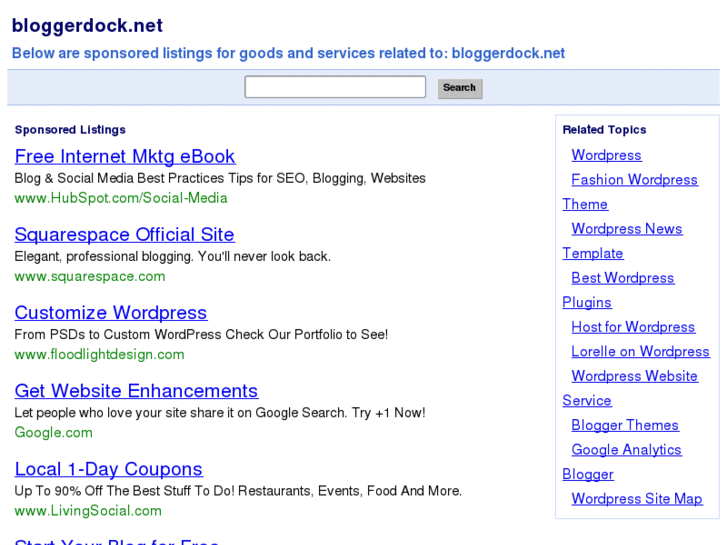Click 'From PSDs to Custom WordPress' description
This screenshot has height=545, width=727.
coord(201,334)
